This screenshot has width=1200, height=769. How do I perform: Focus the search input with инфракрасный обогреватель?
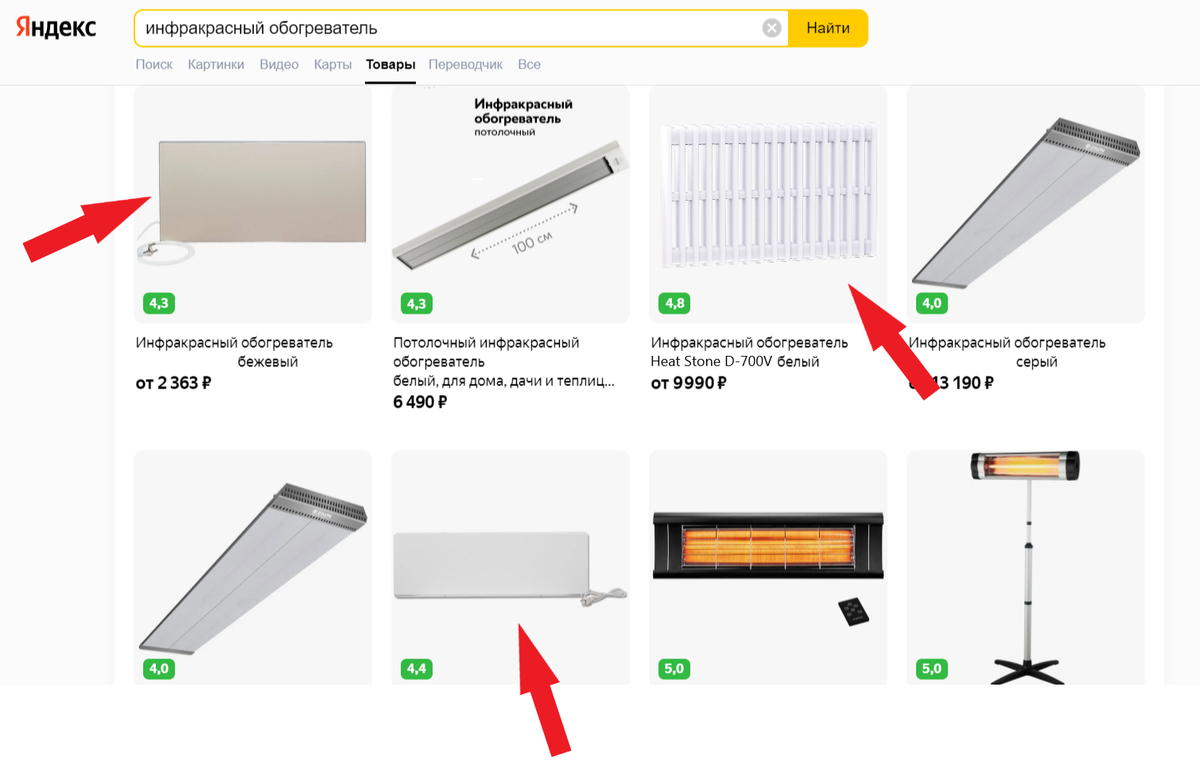pos(450,28)
